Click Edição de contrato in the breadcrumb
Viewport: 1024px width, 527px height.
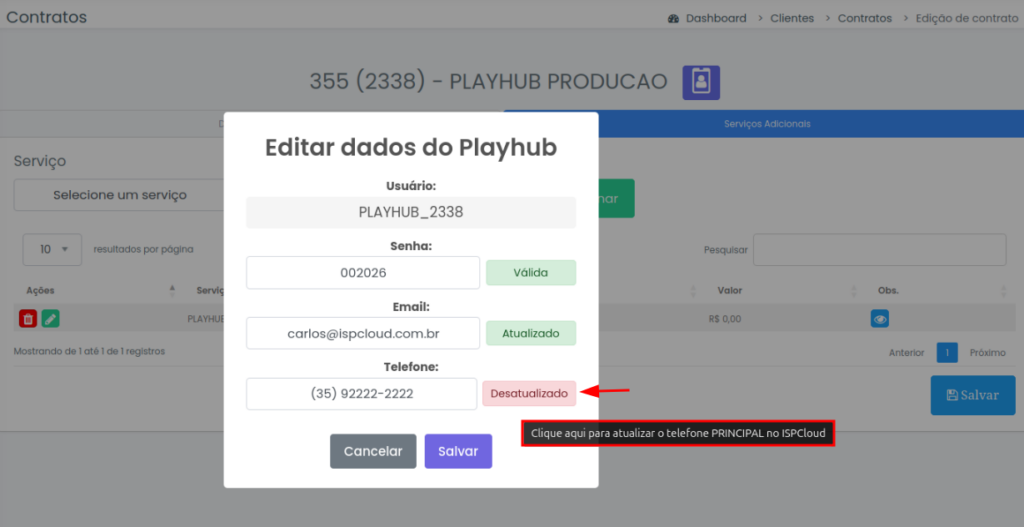tap(967, 18)
